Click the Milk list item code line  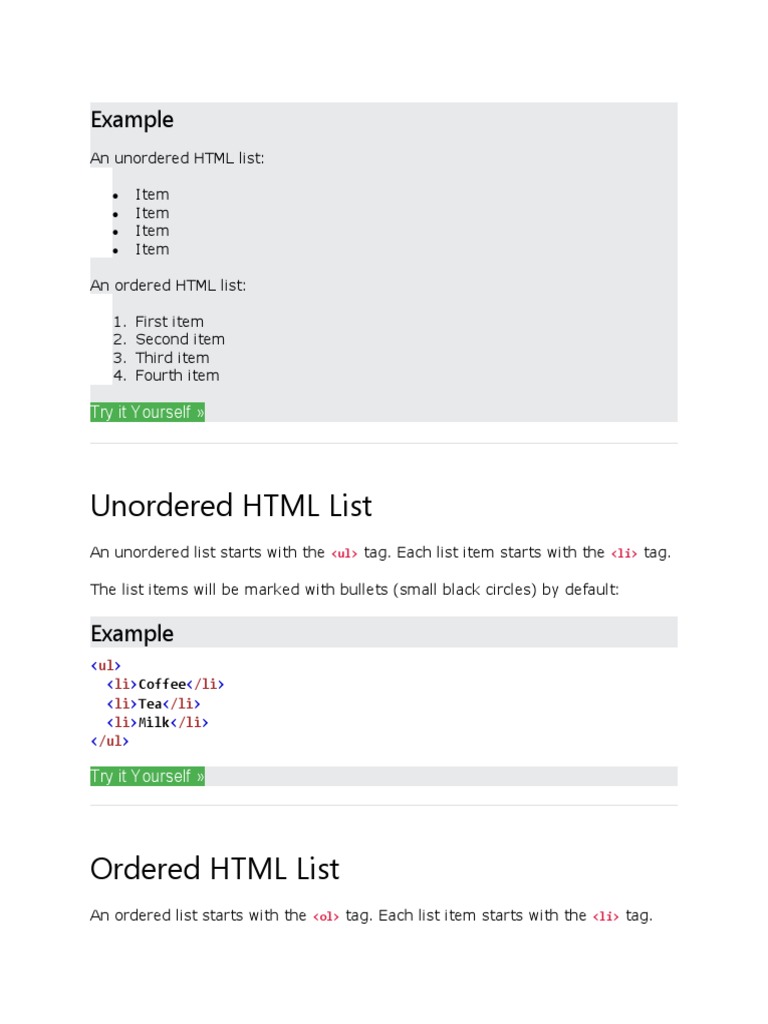click(x=157, y=722)
